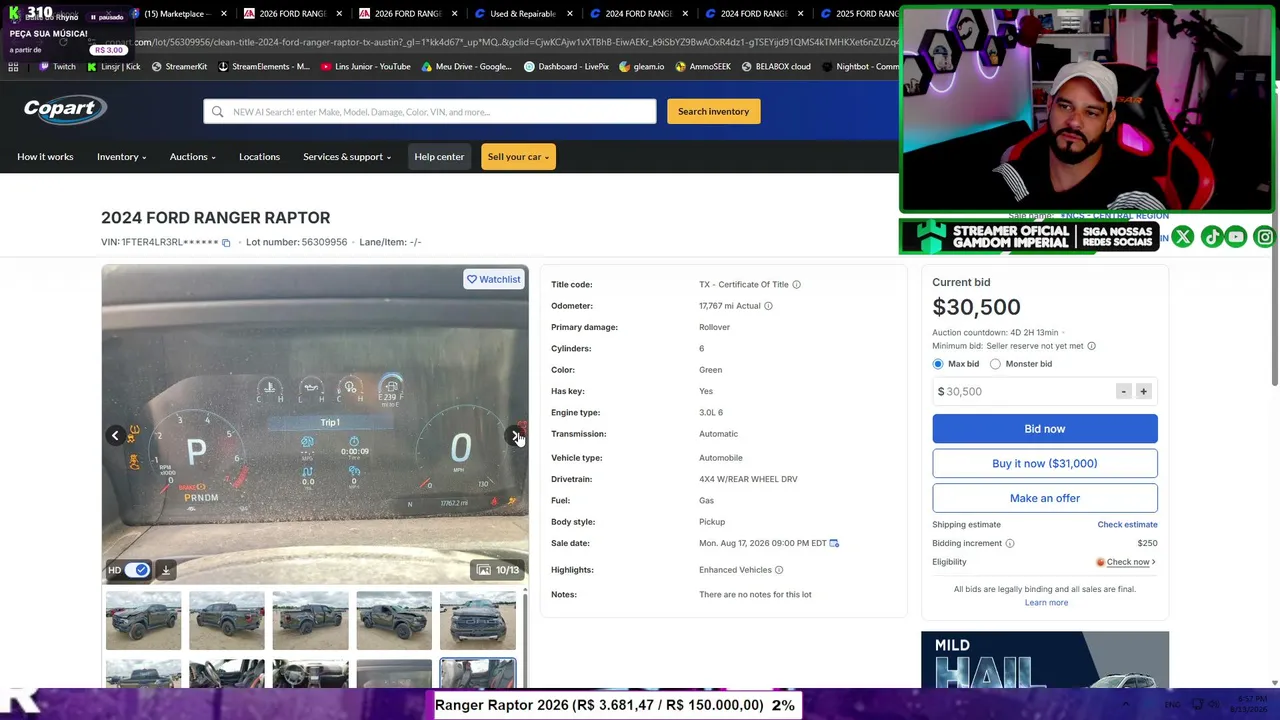1280x720 pixels.
Task: Open the AmmoSEEK bookmark
Action: 703,67
